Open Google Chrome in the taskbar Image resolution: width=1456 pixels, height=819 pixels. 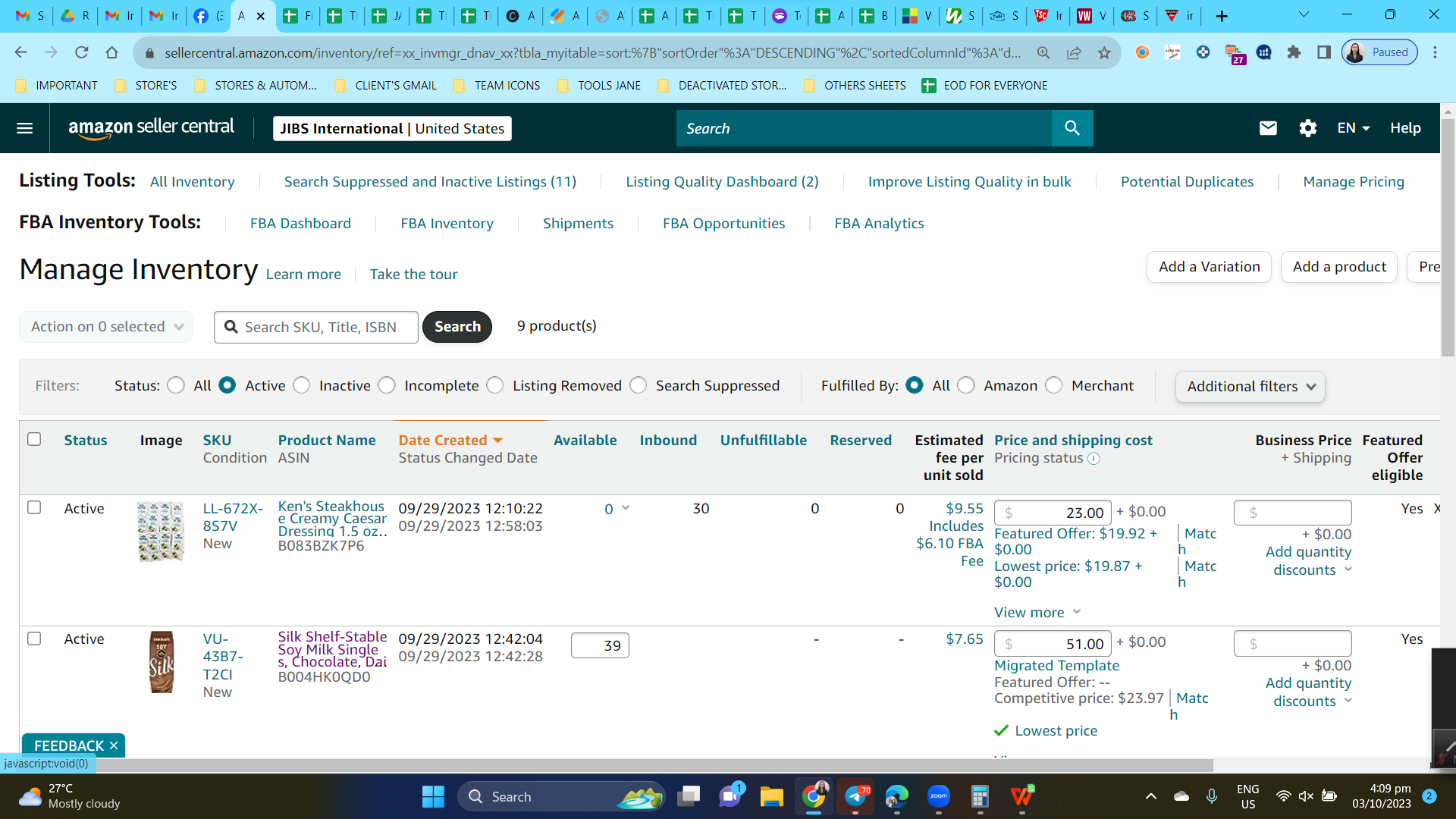click(813, 796)
